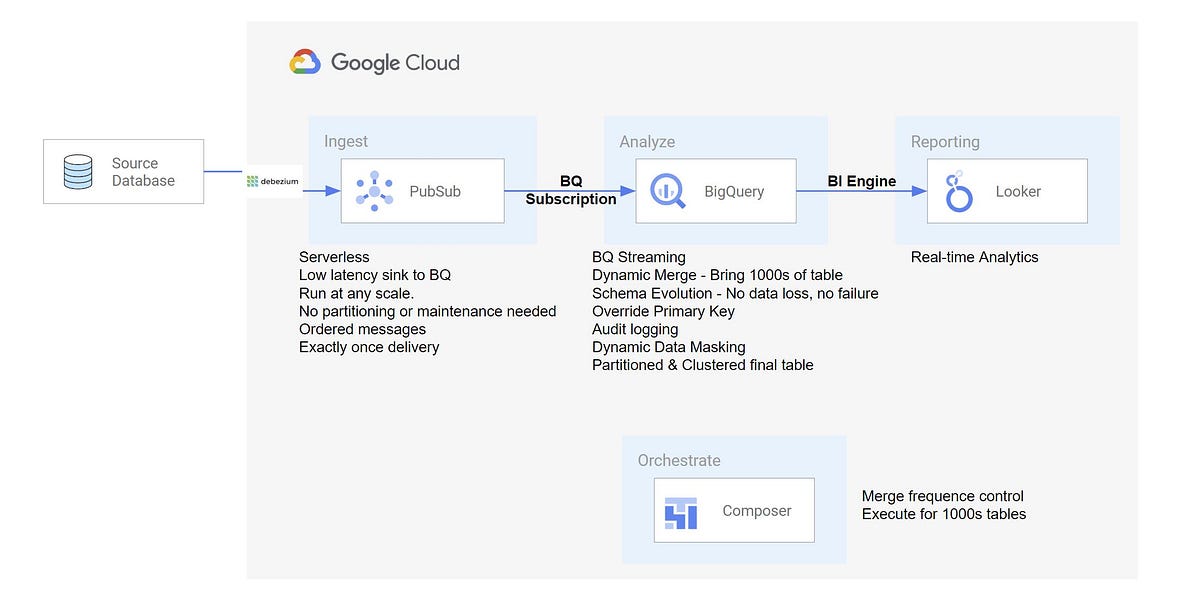Click the BigQuery magnifier icon
Image resolution: width=1200 pixels, height=590 pixels.
[666, 190]
